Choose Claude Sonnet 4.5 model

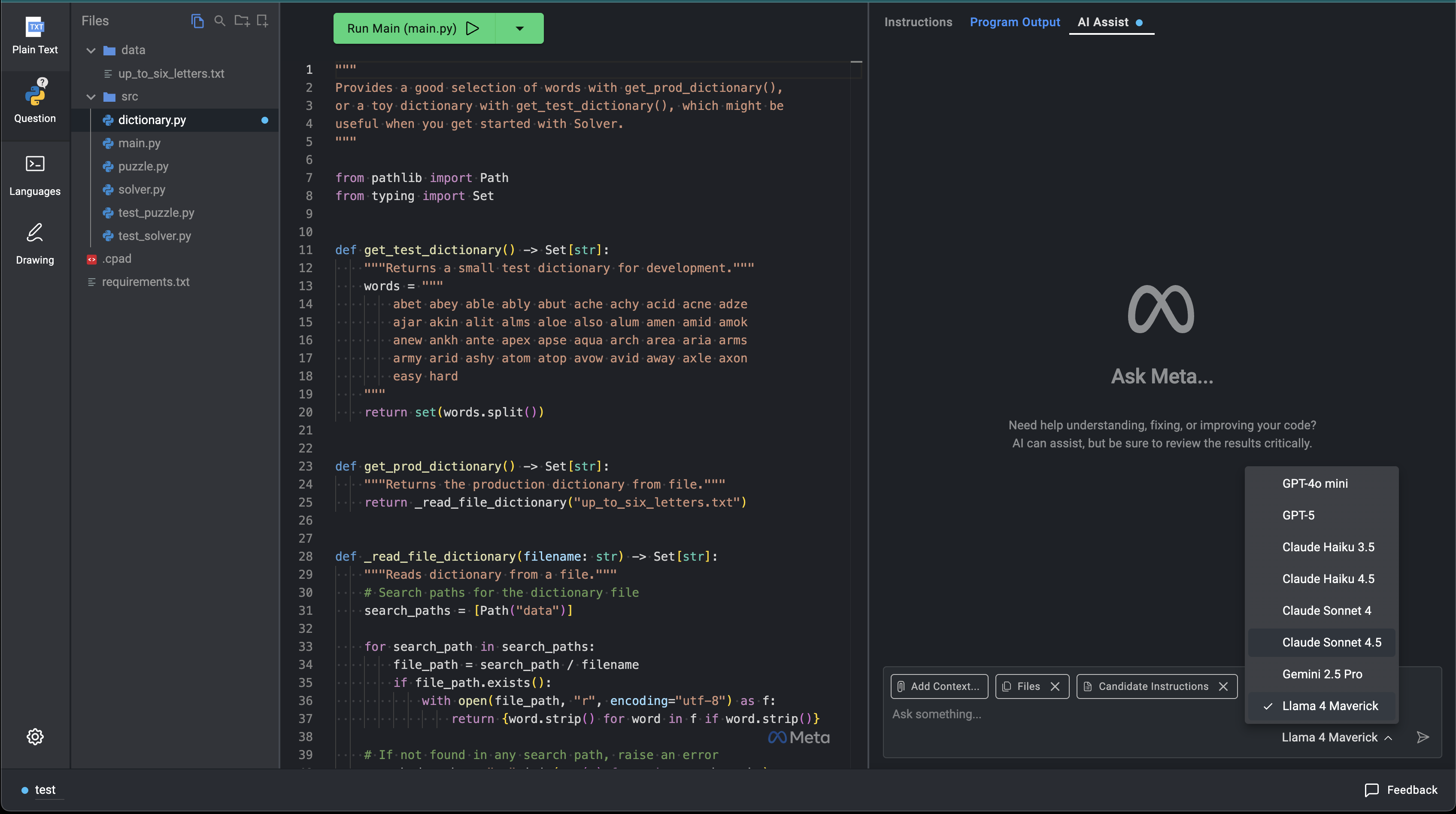point(1322,642)
